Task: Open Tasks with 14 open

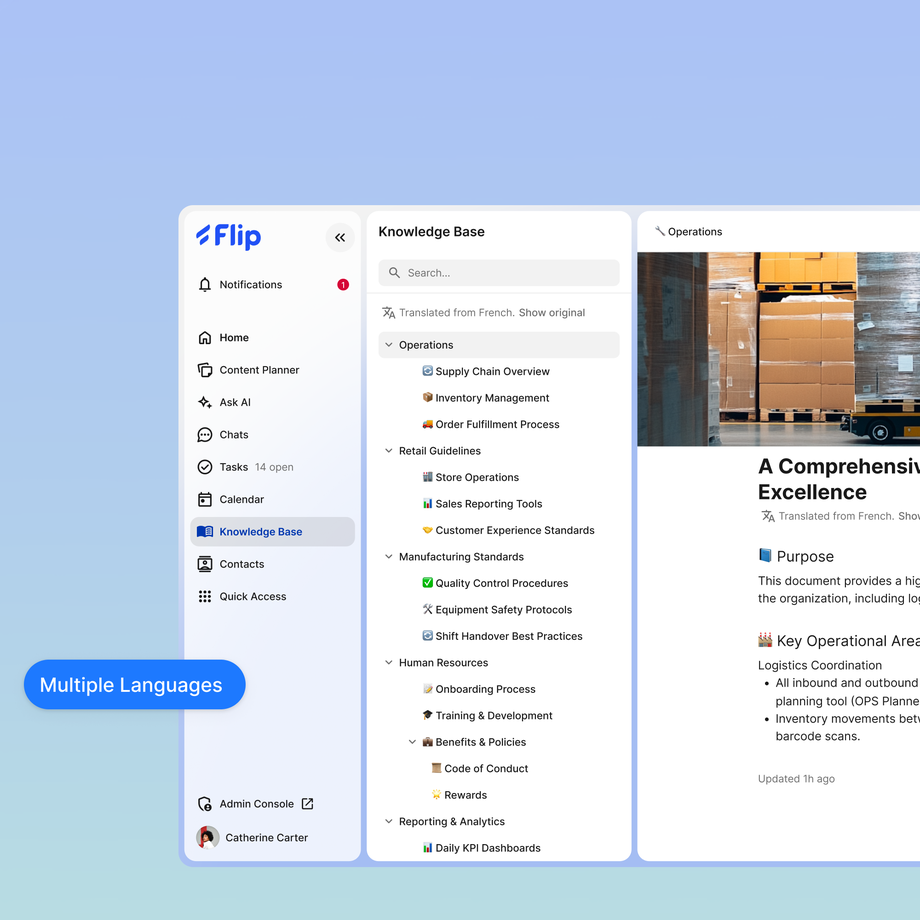Action: 272,467
